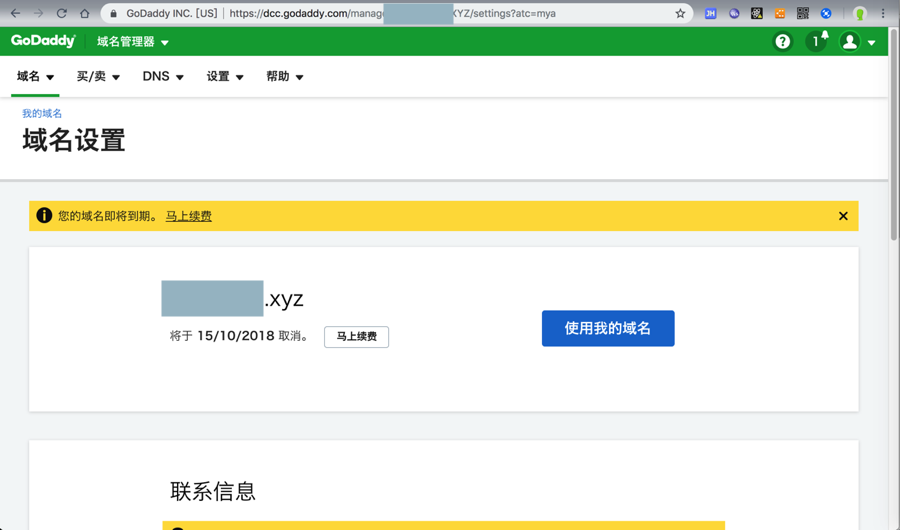
Task: Bookmark the page with the star icon
Action: point(680,13)
